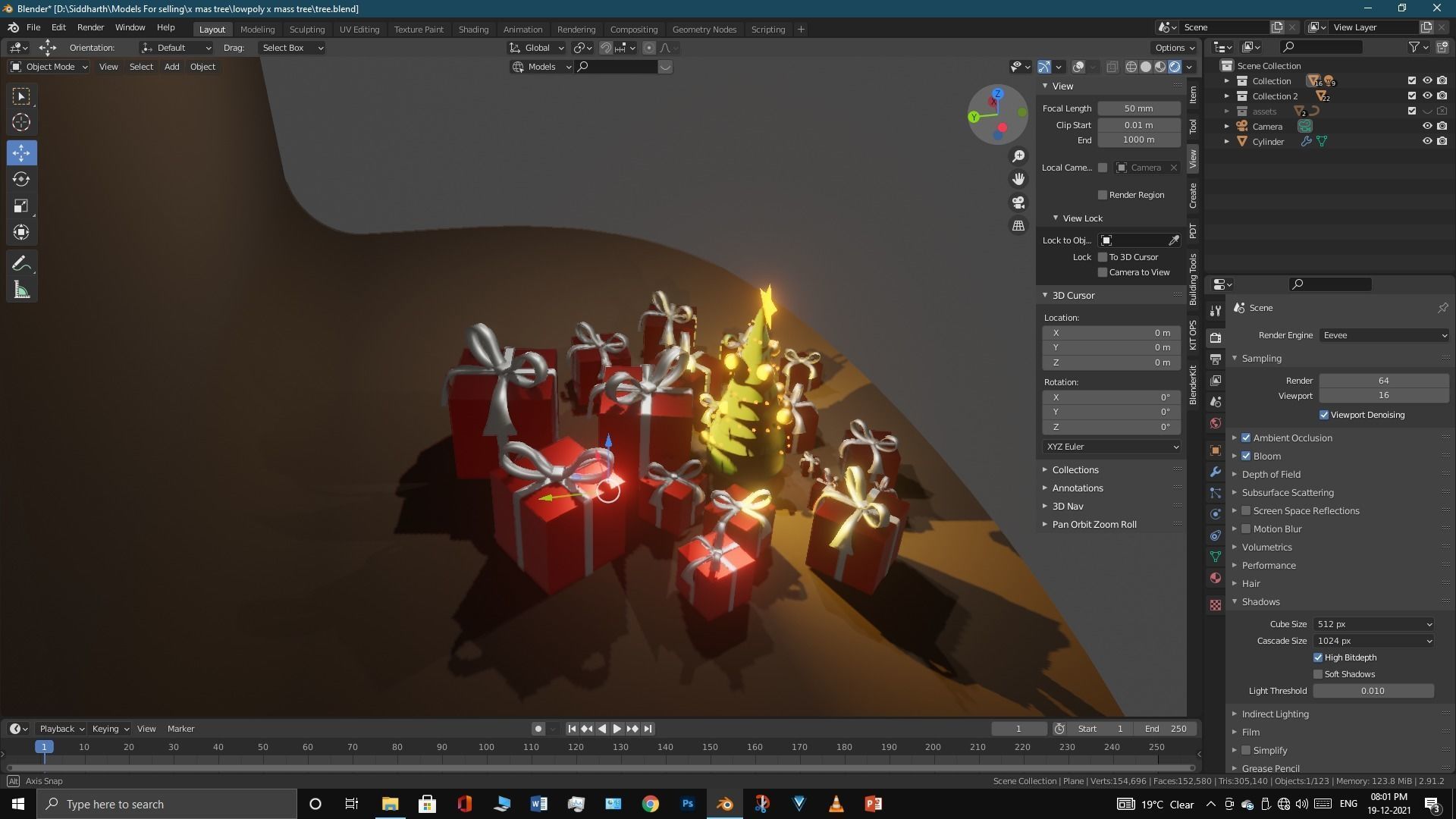The image size is (1456, 819).
Task: Click the viewport zoom magnifier icon
Action: coord(1018,156)
